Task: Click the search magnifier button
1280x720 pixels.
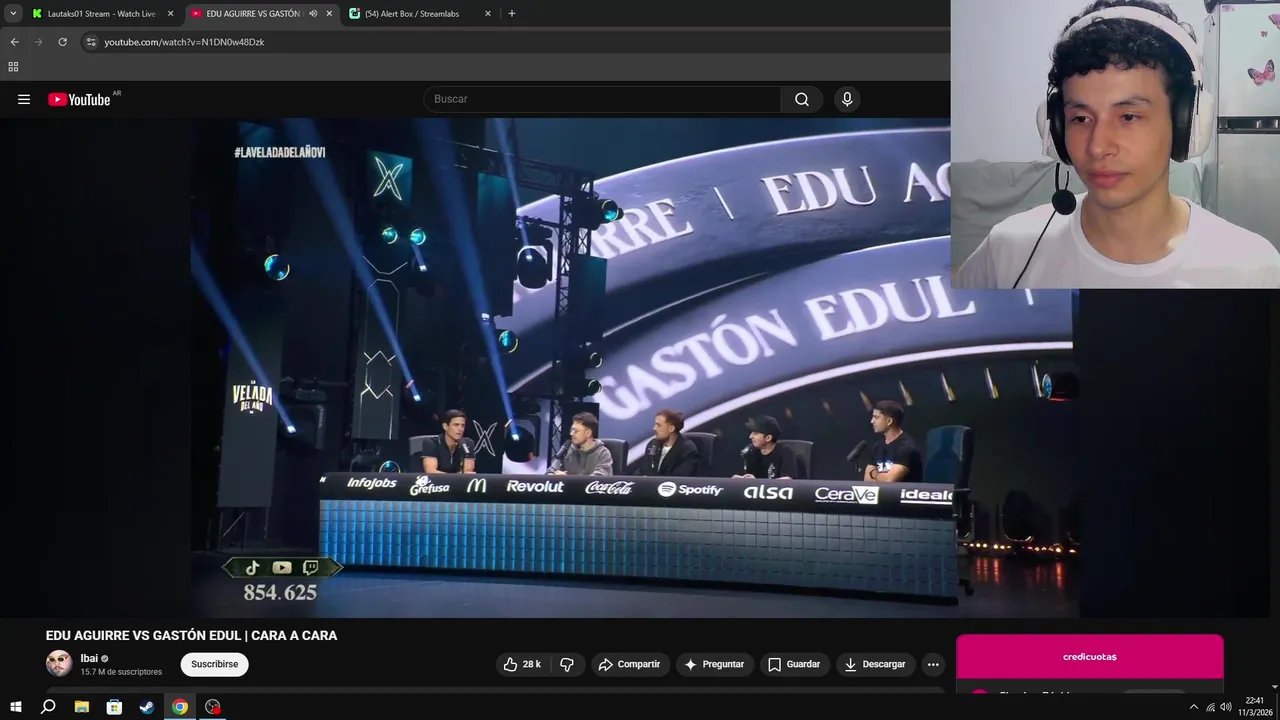Action: point(802,99)
